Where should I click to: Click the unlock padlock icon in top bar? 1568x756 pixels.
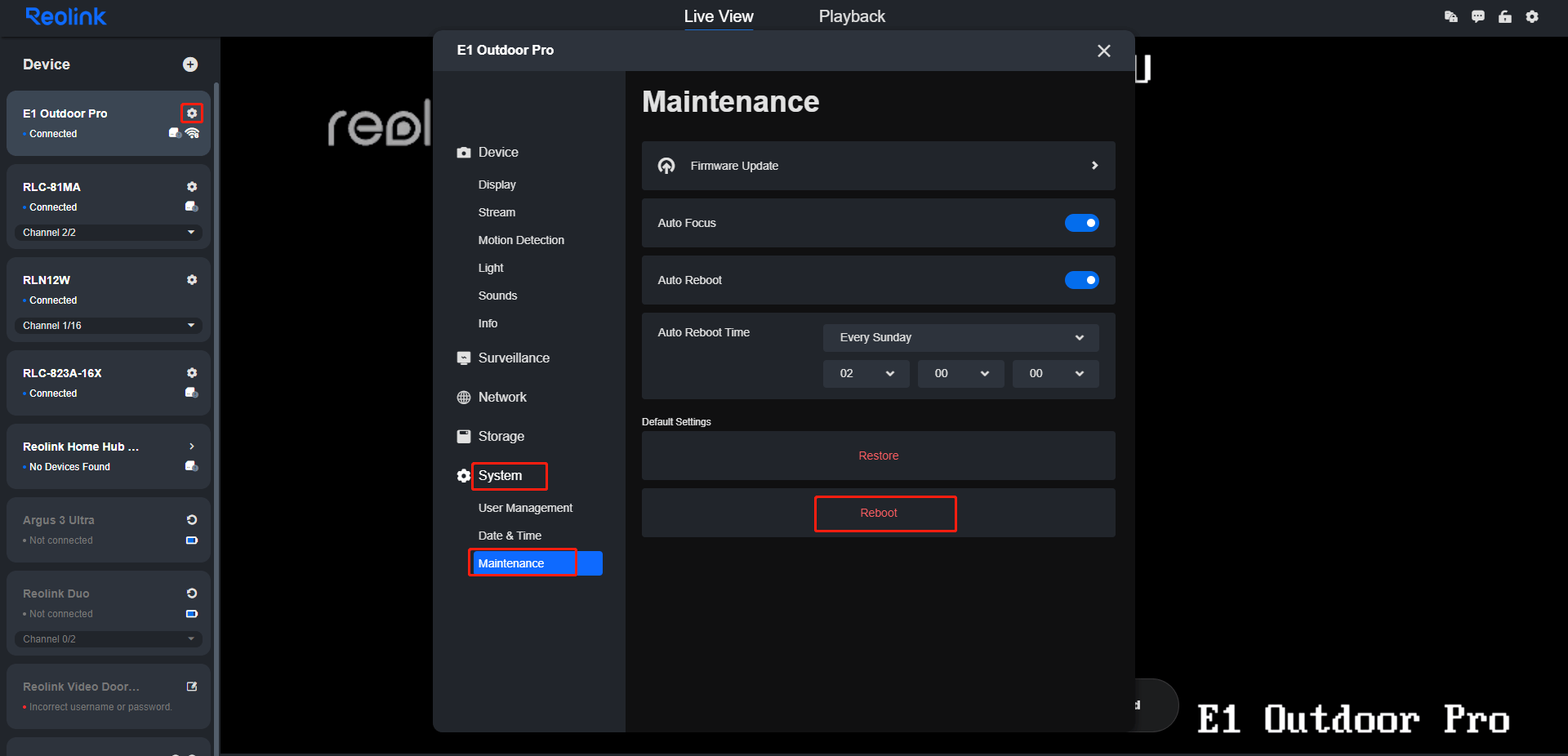(1505, 16)
